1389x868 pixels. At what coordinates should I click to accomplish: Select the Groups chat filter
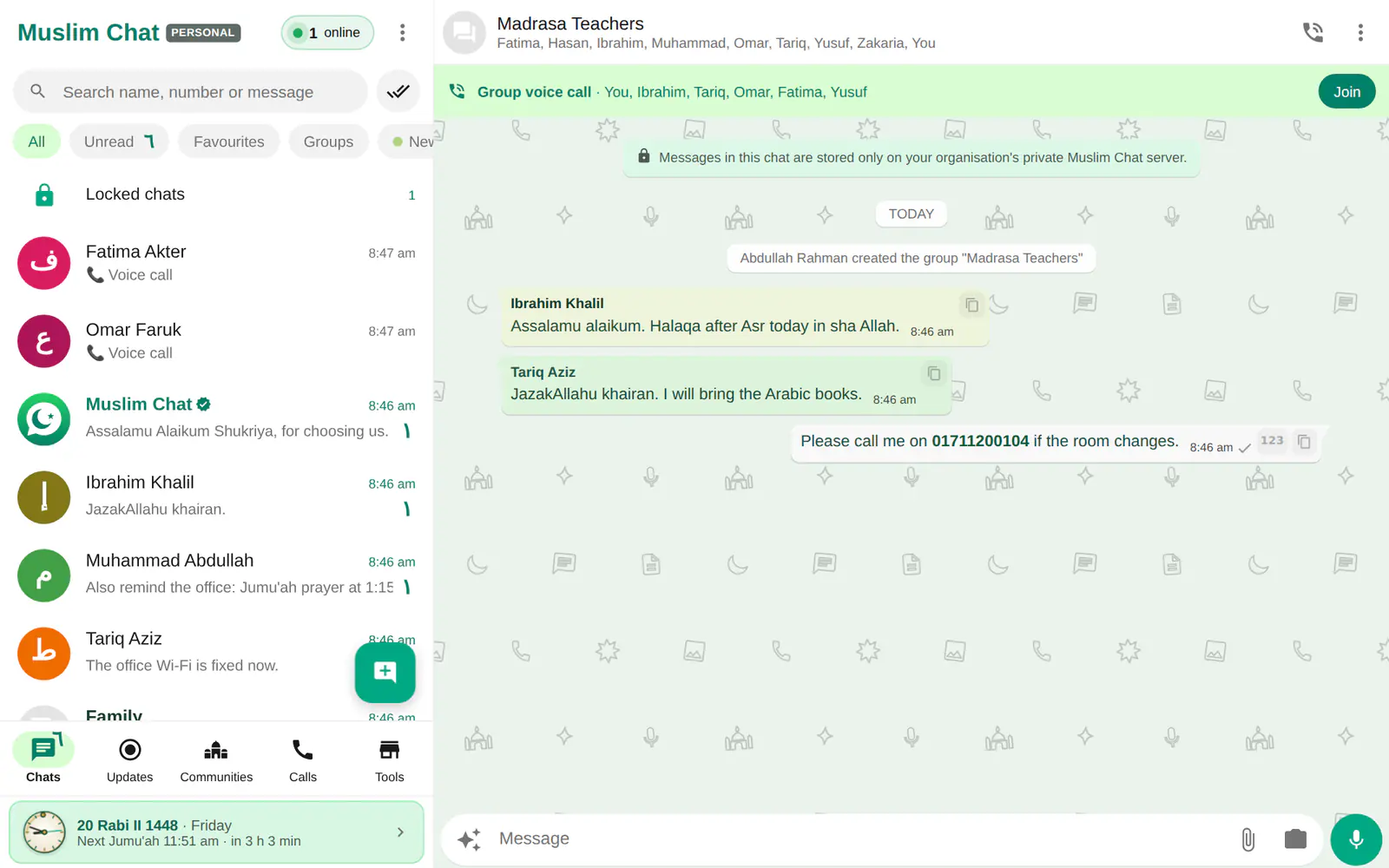pyautogui.click(x=328, y=141)
